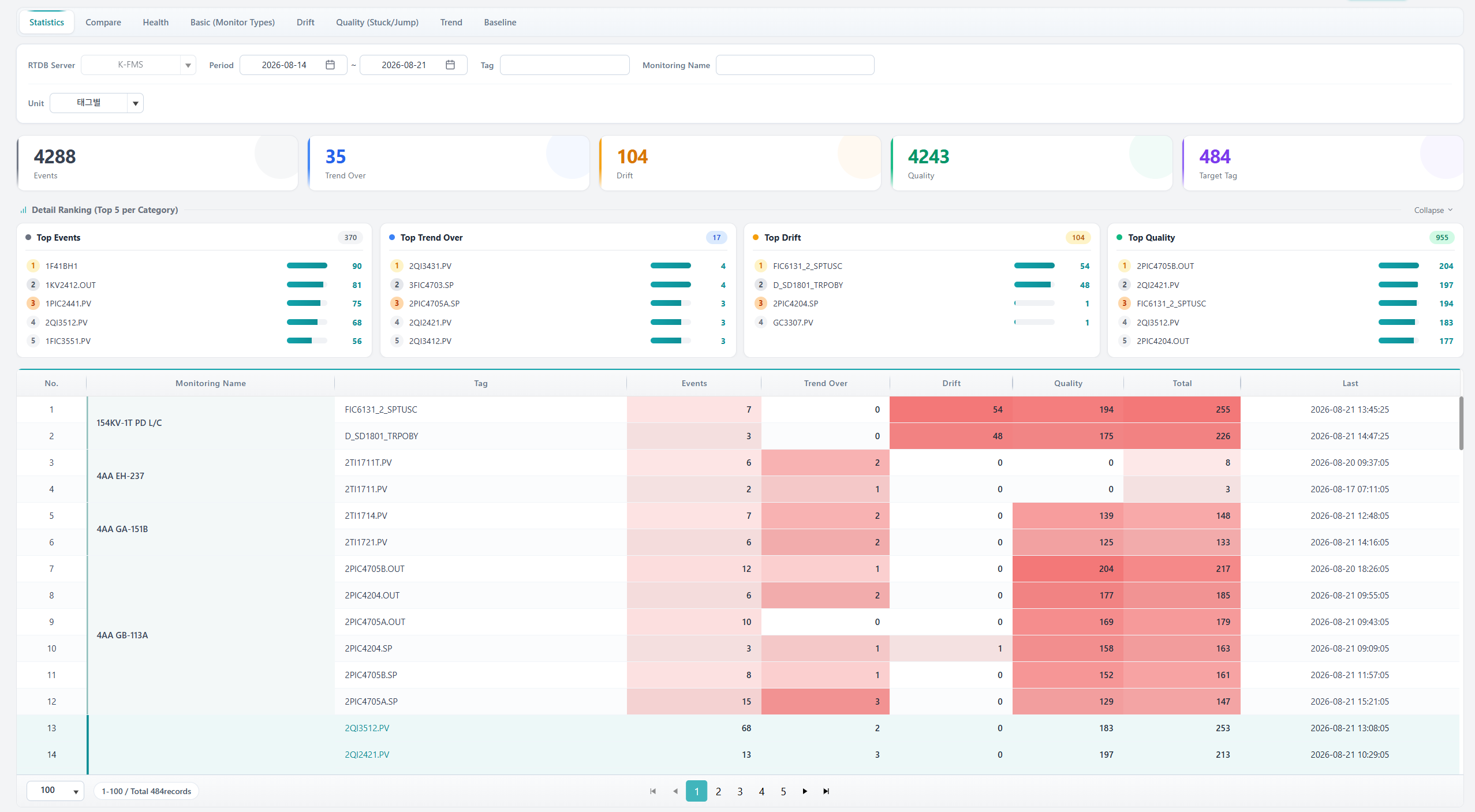Open the start date calendar picker
Screen dimensions: 1475x812
pos(330,65)
